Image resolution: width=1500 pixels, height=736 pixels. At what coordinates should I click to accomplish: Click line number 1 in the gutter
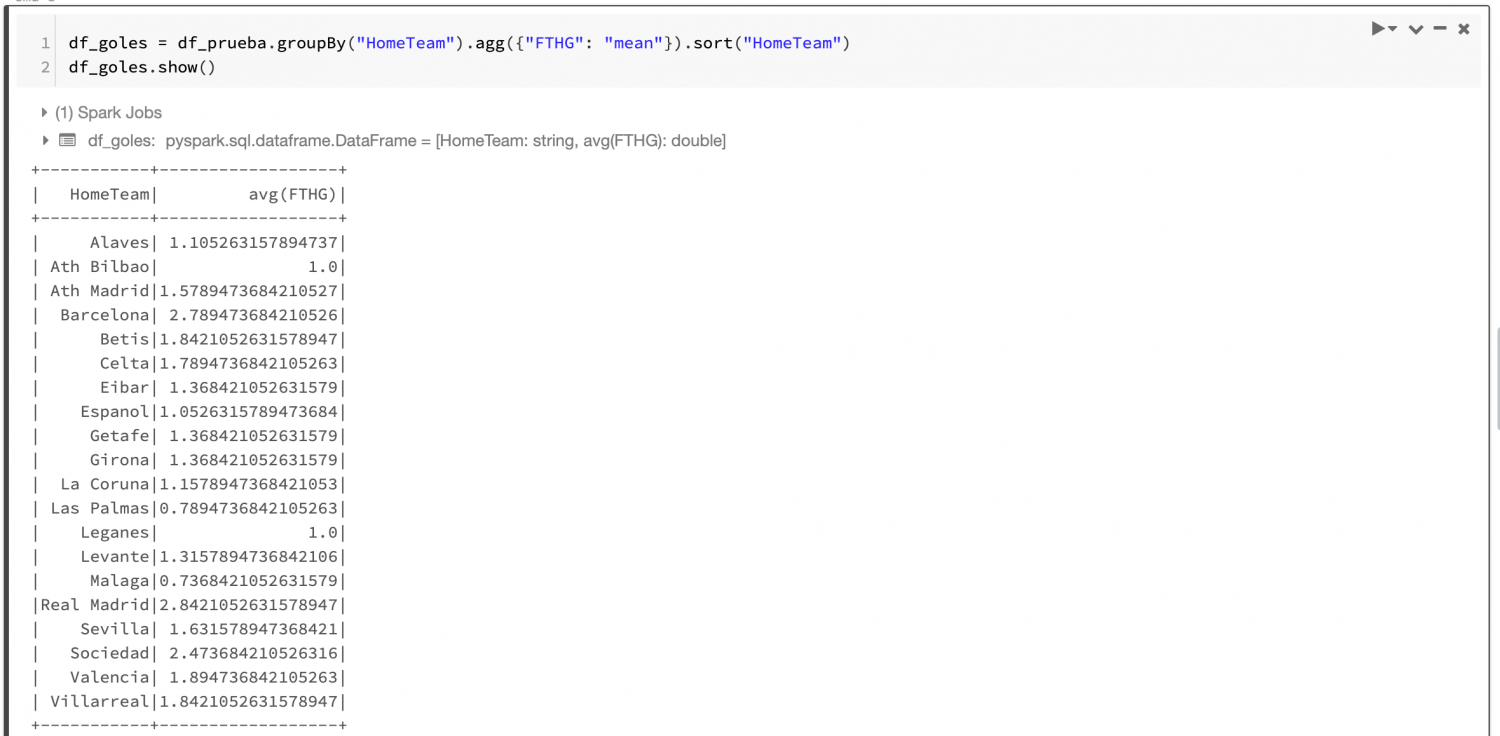45,43
